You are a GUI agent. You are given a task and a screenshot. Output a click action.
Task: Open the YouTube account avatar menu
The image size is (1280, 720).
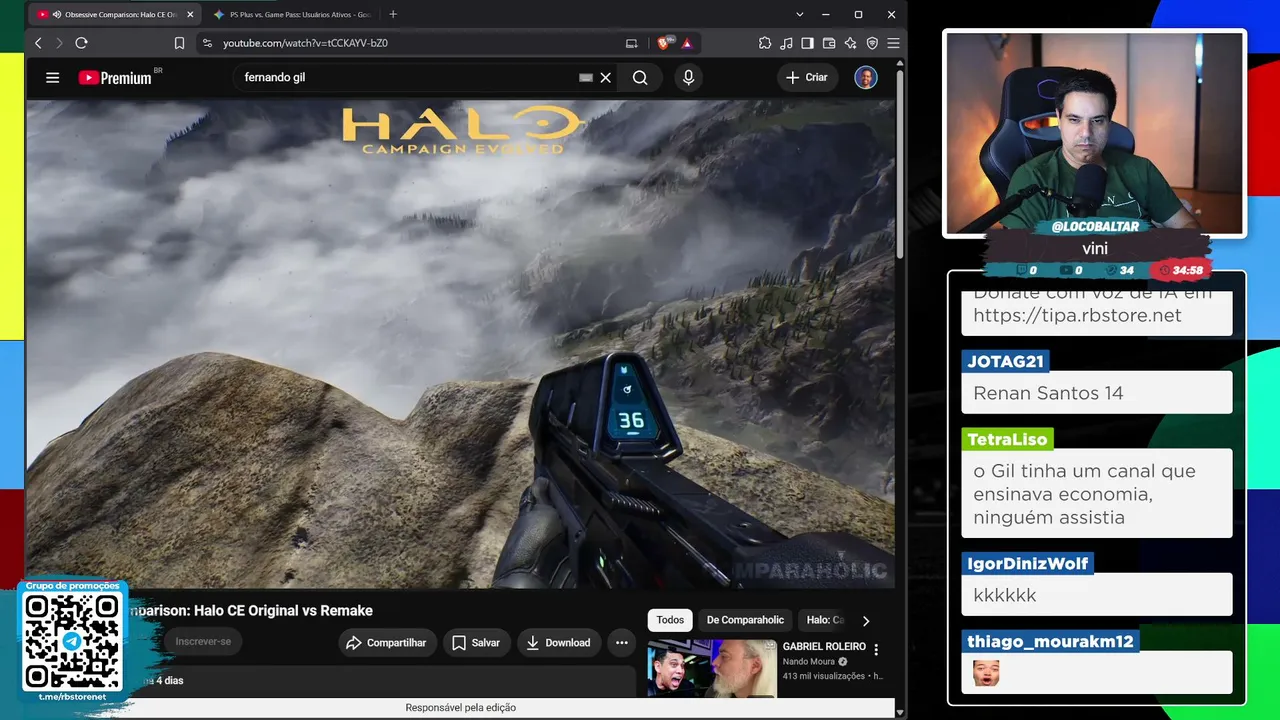[x=866, y=77]
